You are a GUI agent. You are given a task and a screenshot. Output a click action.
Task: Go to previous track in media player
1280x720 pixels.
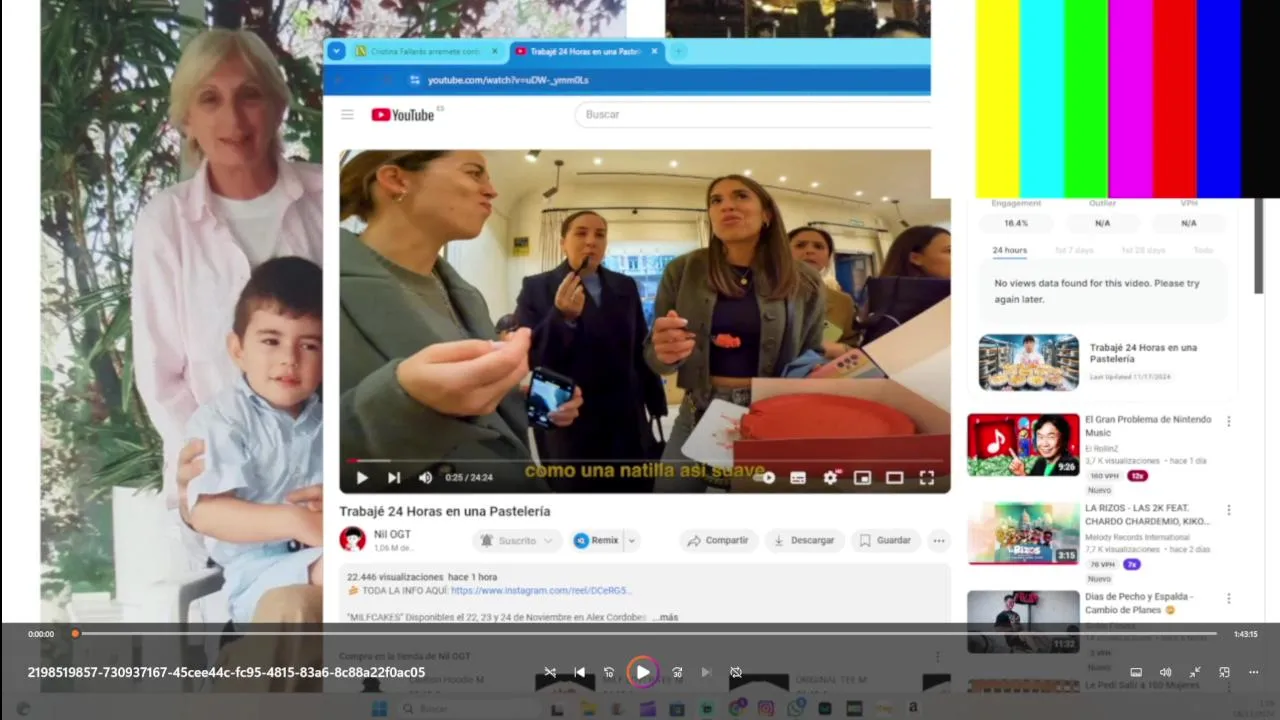(579, 672)
